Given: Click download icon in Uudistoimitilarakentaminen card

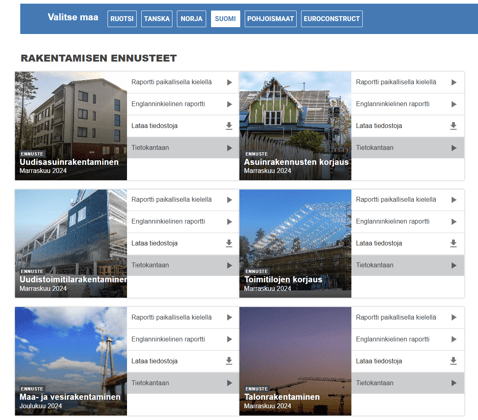Looking at the screenshot, I should [229, 243].
